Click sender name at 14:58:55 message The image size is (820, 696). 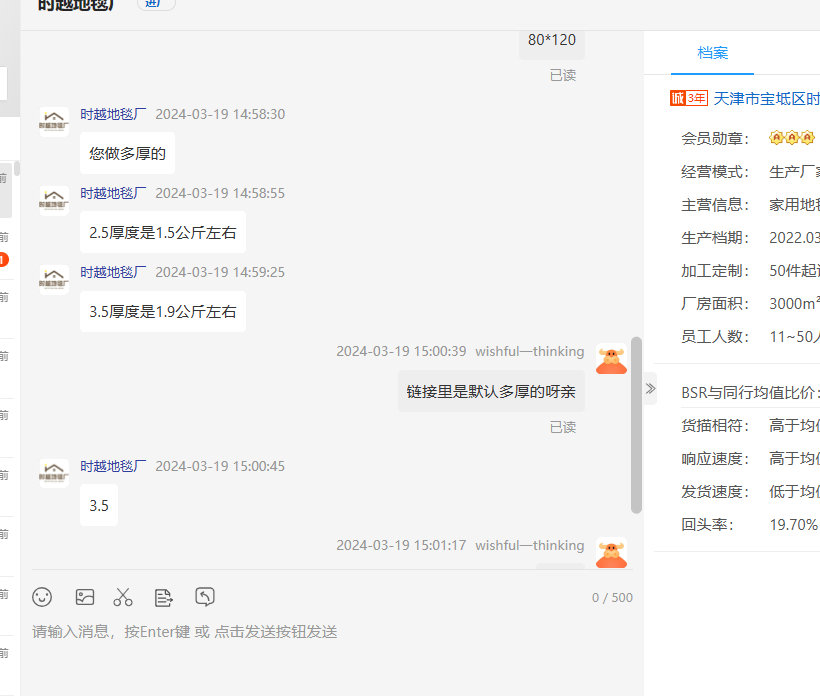tap(113, 193)
